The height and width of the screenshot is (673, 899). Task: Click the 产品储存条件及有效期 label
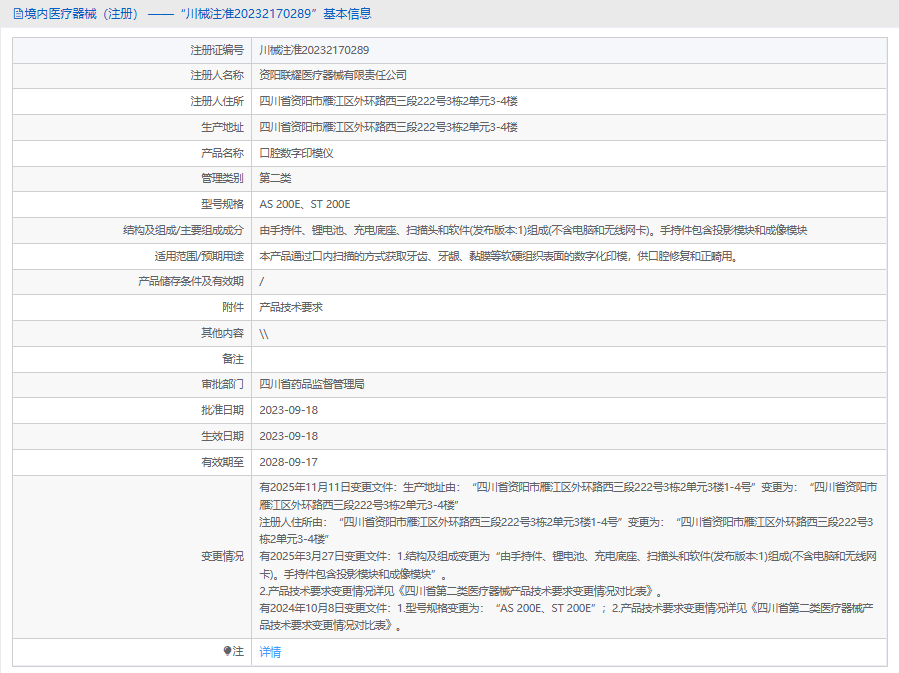click(191, 281)
